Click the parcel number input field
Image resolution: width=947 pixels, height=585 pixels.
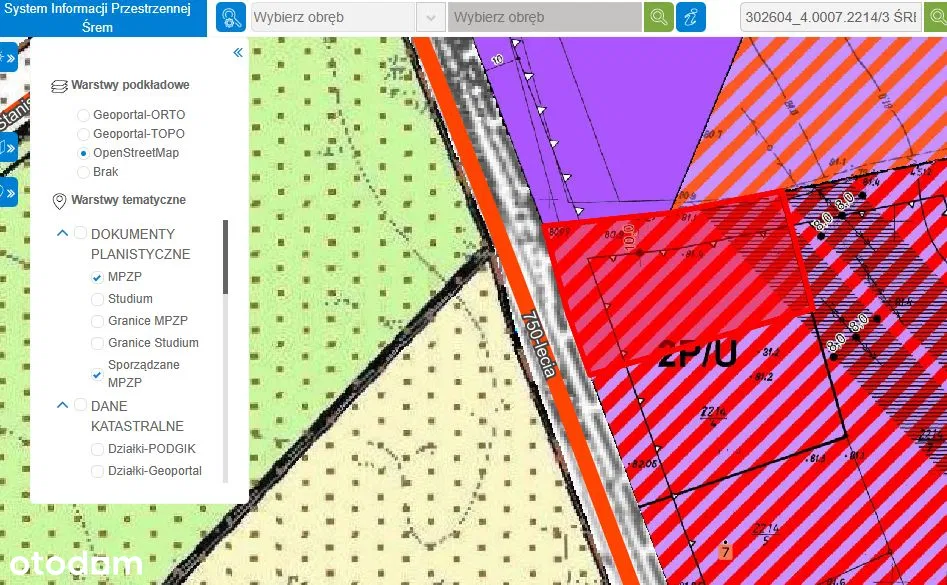(830, 17)
